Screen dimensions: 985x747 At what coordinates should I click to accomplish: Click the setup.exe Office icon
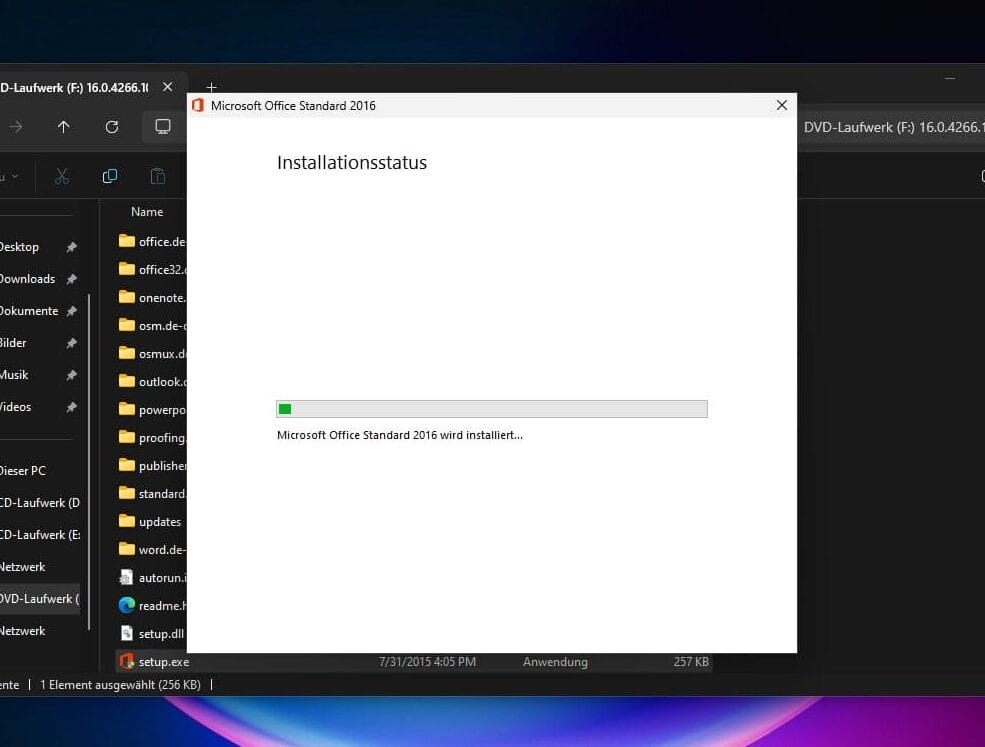tap(127, 662)
